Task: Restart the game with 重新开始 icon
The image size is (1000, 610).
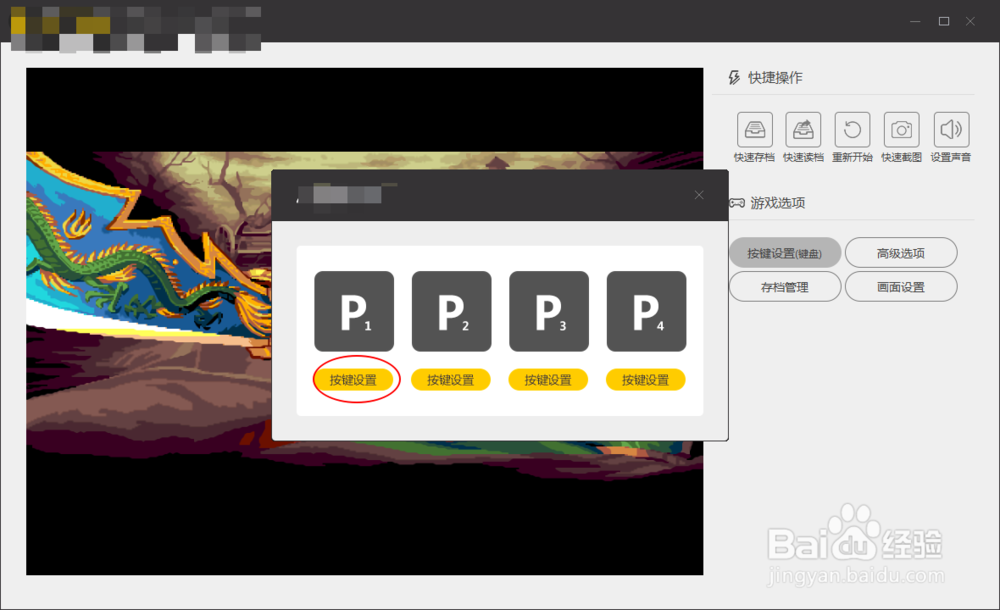Action: click(x=852, y=130)
